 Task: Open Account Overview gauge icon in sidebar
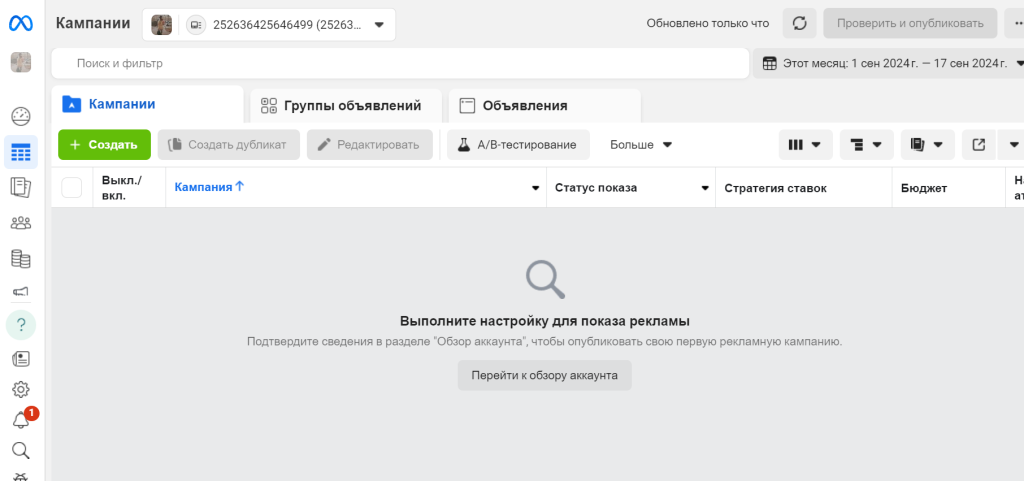(x=21, y=117)
